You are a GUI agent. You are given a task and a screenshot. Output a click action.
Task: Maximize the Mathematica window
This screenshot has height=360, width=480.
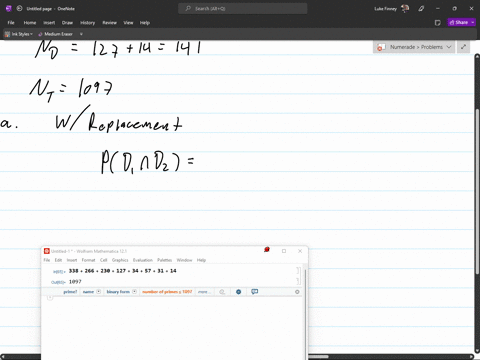click(x=284, y=251)
